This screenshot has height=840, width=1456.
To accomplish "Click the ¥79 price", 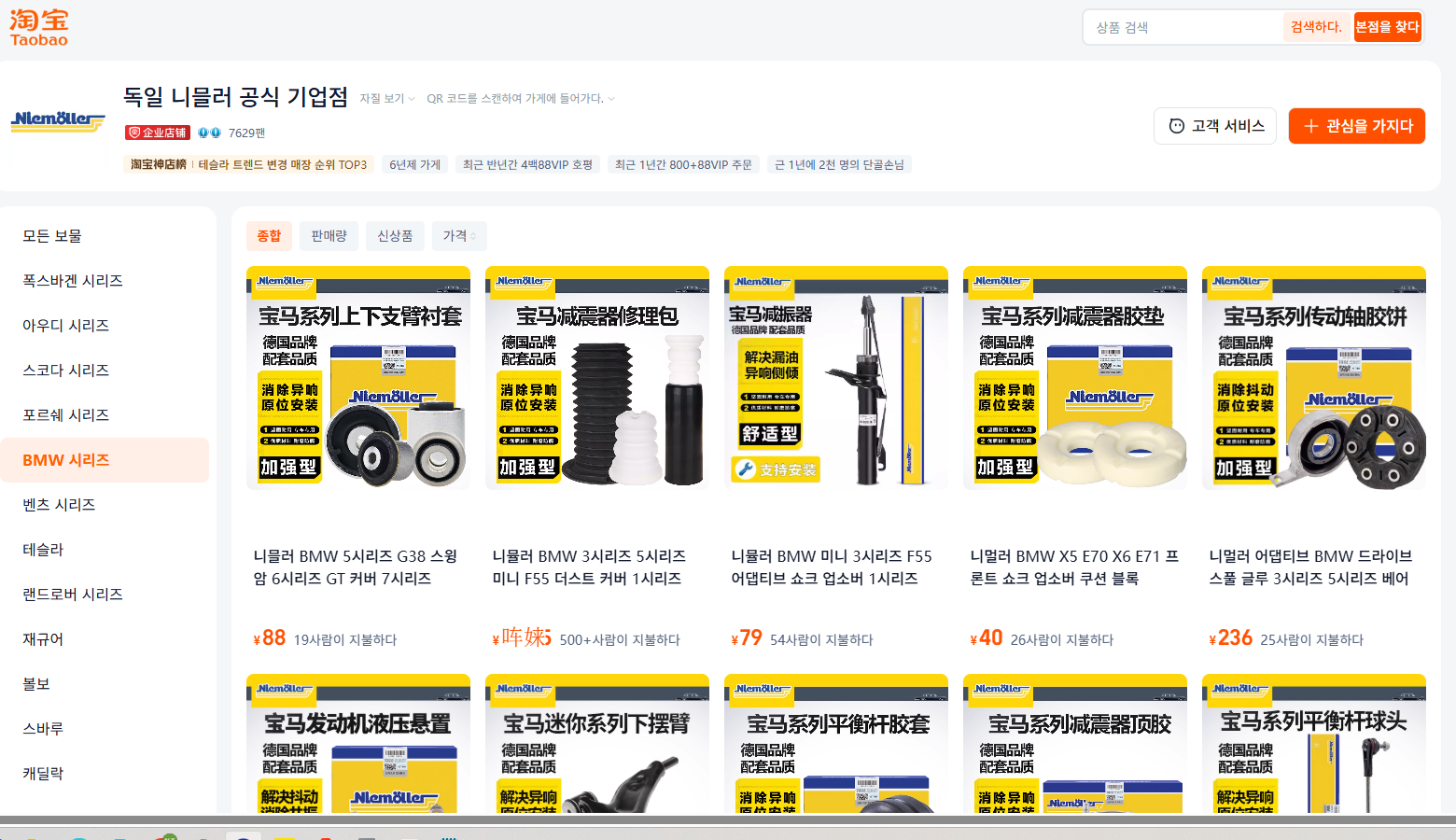I will point(747,638).
